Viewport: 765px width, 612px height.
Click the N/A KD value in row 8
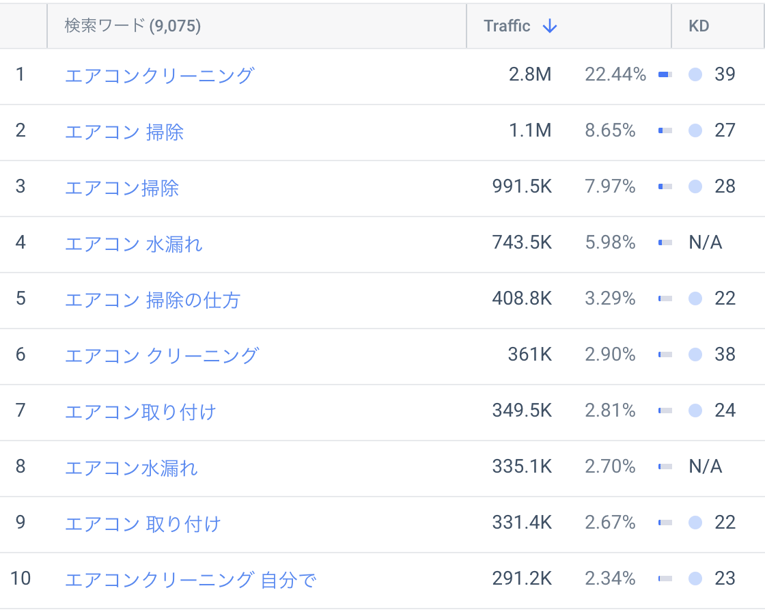[x=705, y=467]
